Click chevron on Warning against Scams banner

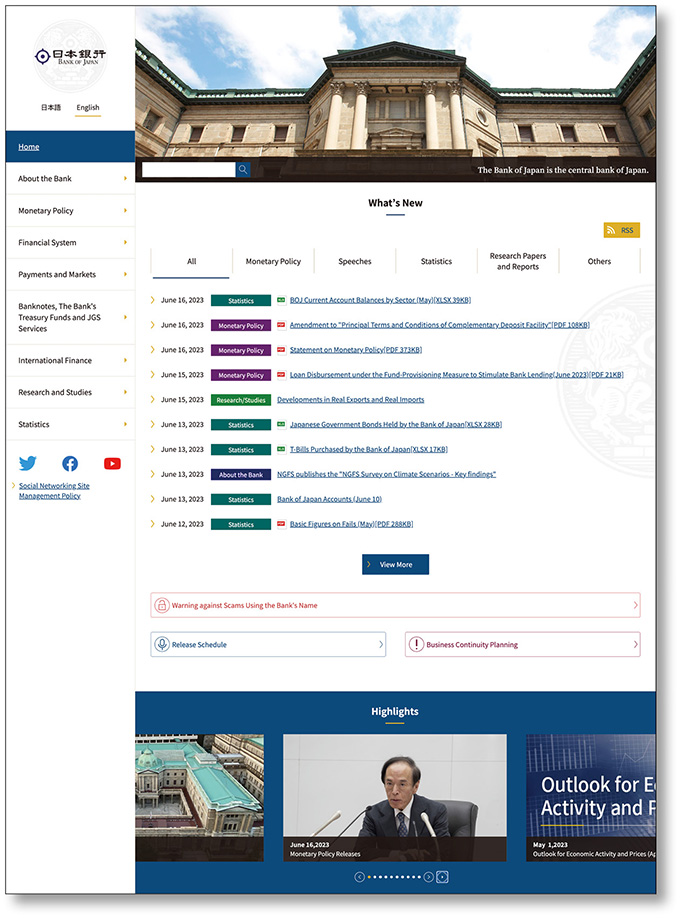635,605
